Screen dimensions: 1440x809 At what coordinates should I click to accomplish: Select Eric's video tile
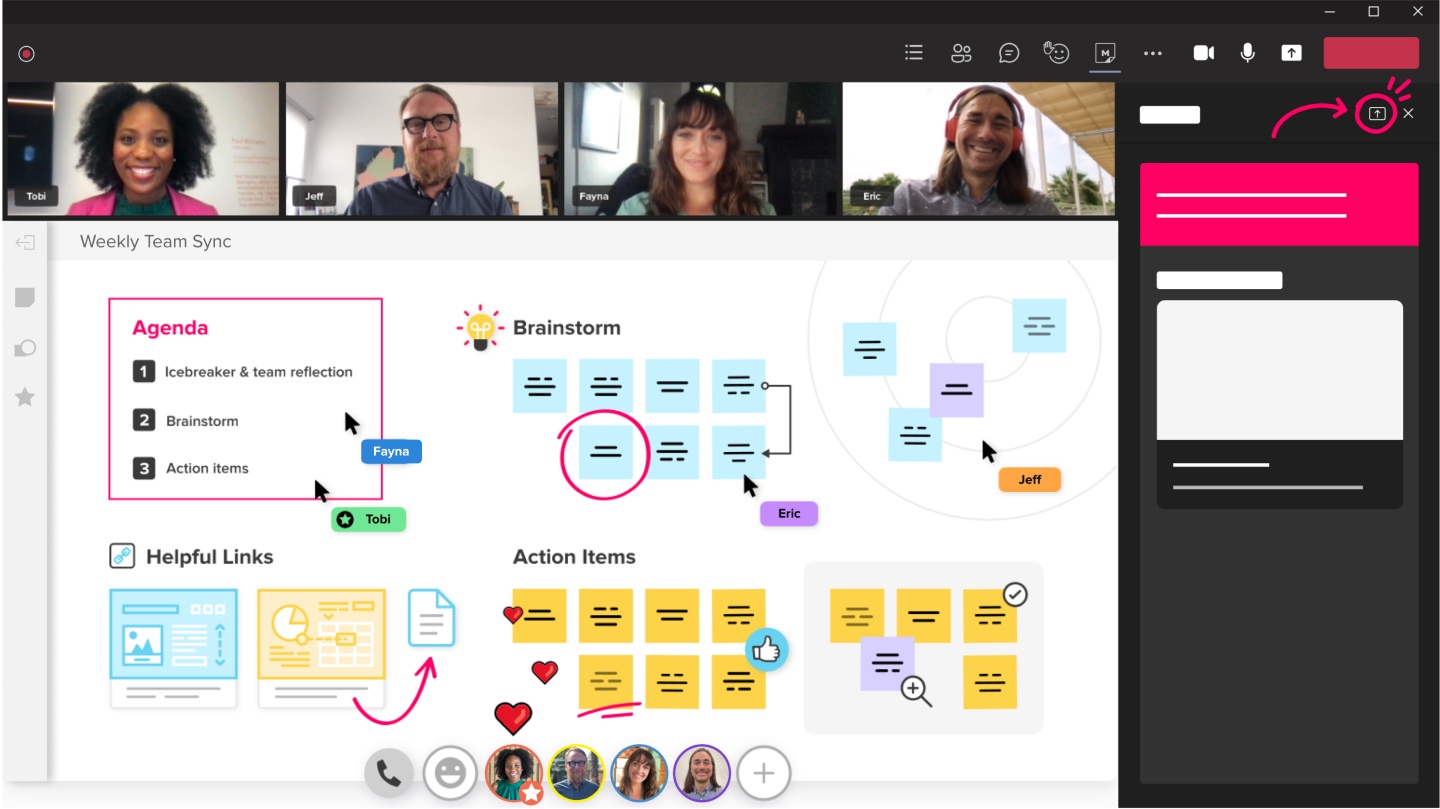(977, 148)
